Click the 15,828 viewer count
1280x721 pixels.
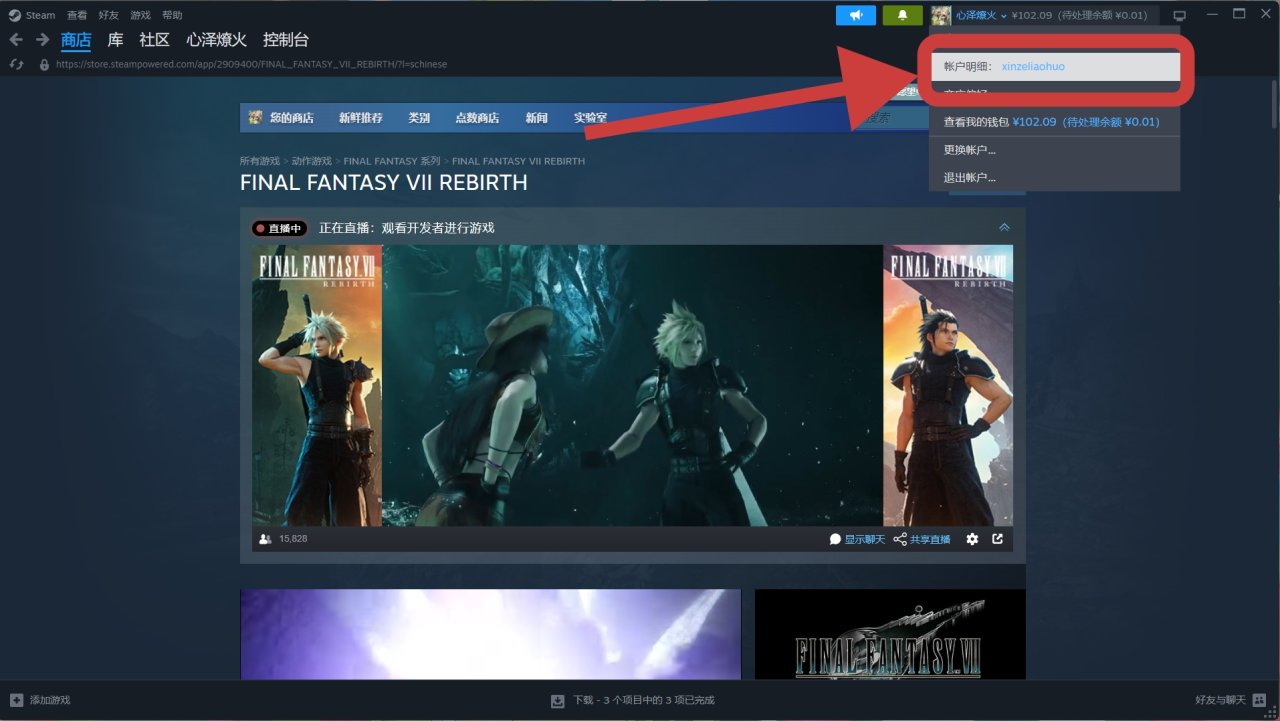pyautogui.click(x=293, y=539)
